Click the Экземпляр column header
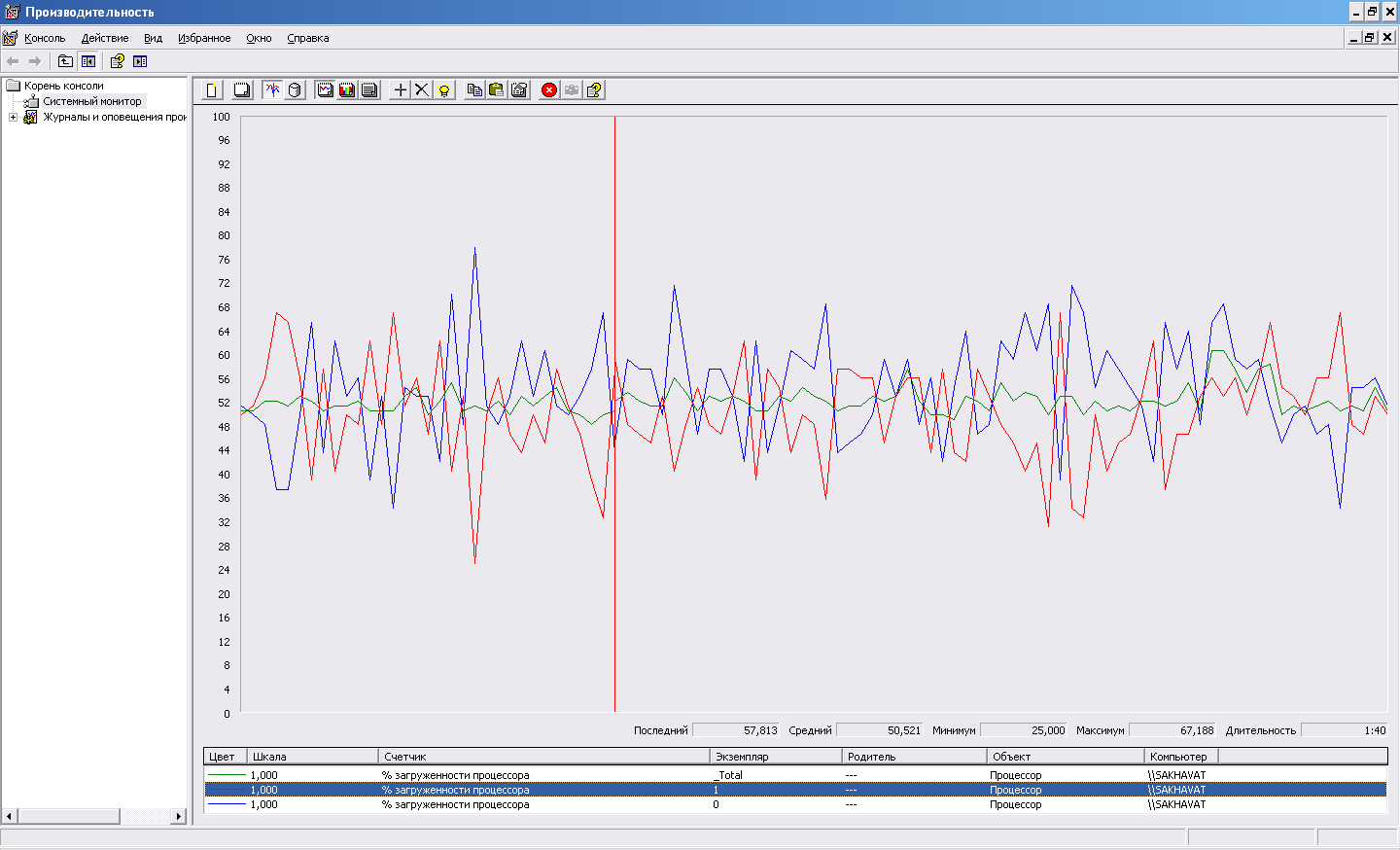 775,757
